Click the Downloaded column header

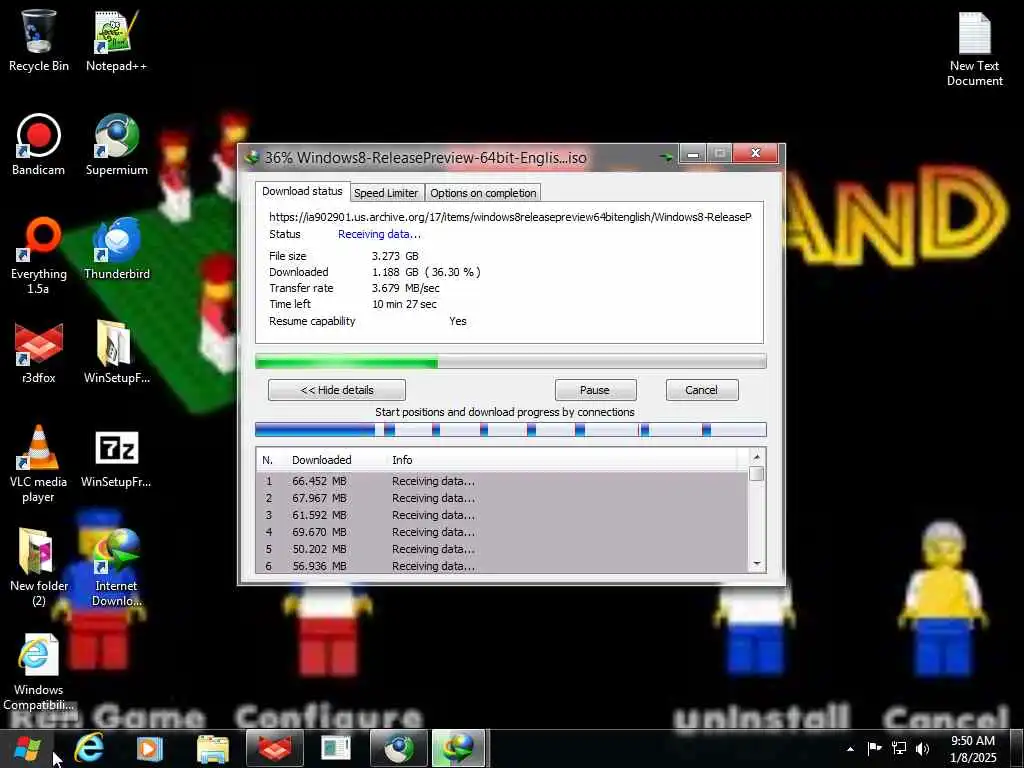[322, 460]
